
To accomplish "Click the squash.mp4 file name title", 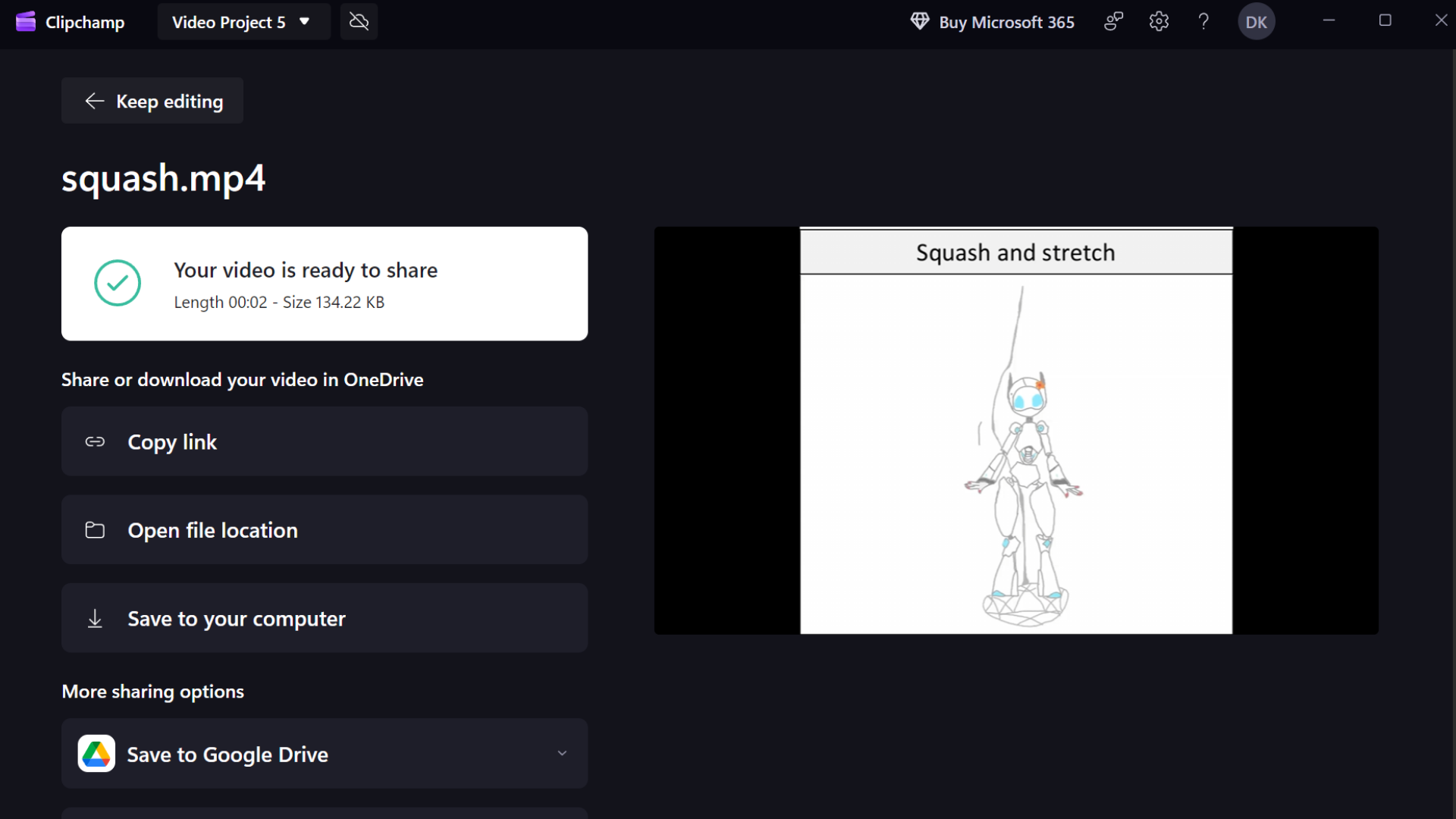I will 163,179.
